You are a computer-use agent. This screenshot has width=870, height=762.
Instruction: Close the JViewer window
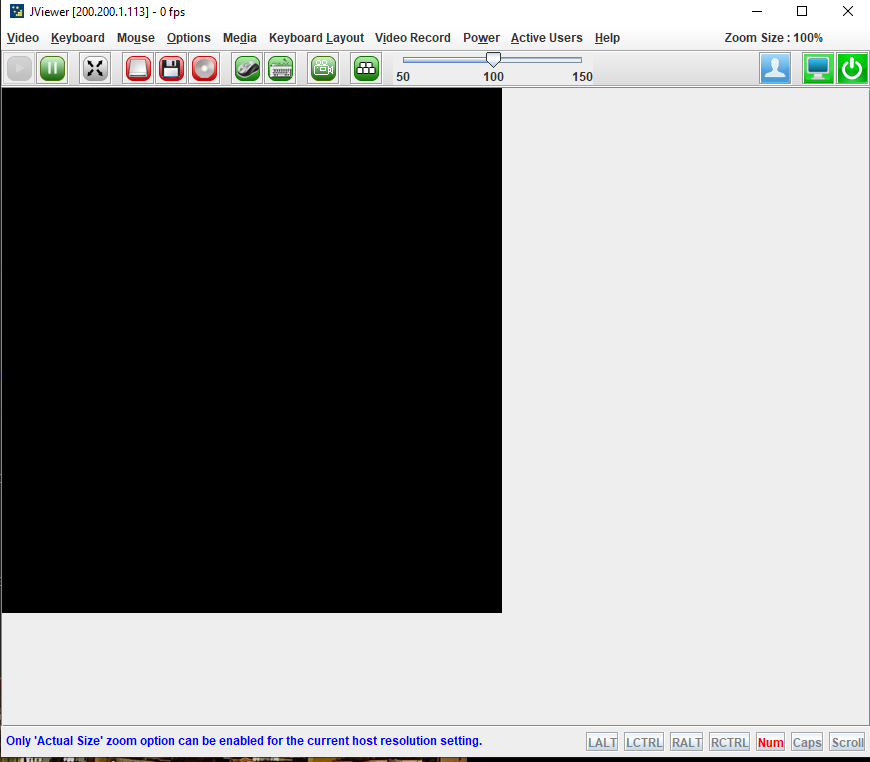[x=848, y=11]
